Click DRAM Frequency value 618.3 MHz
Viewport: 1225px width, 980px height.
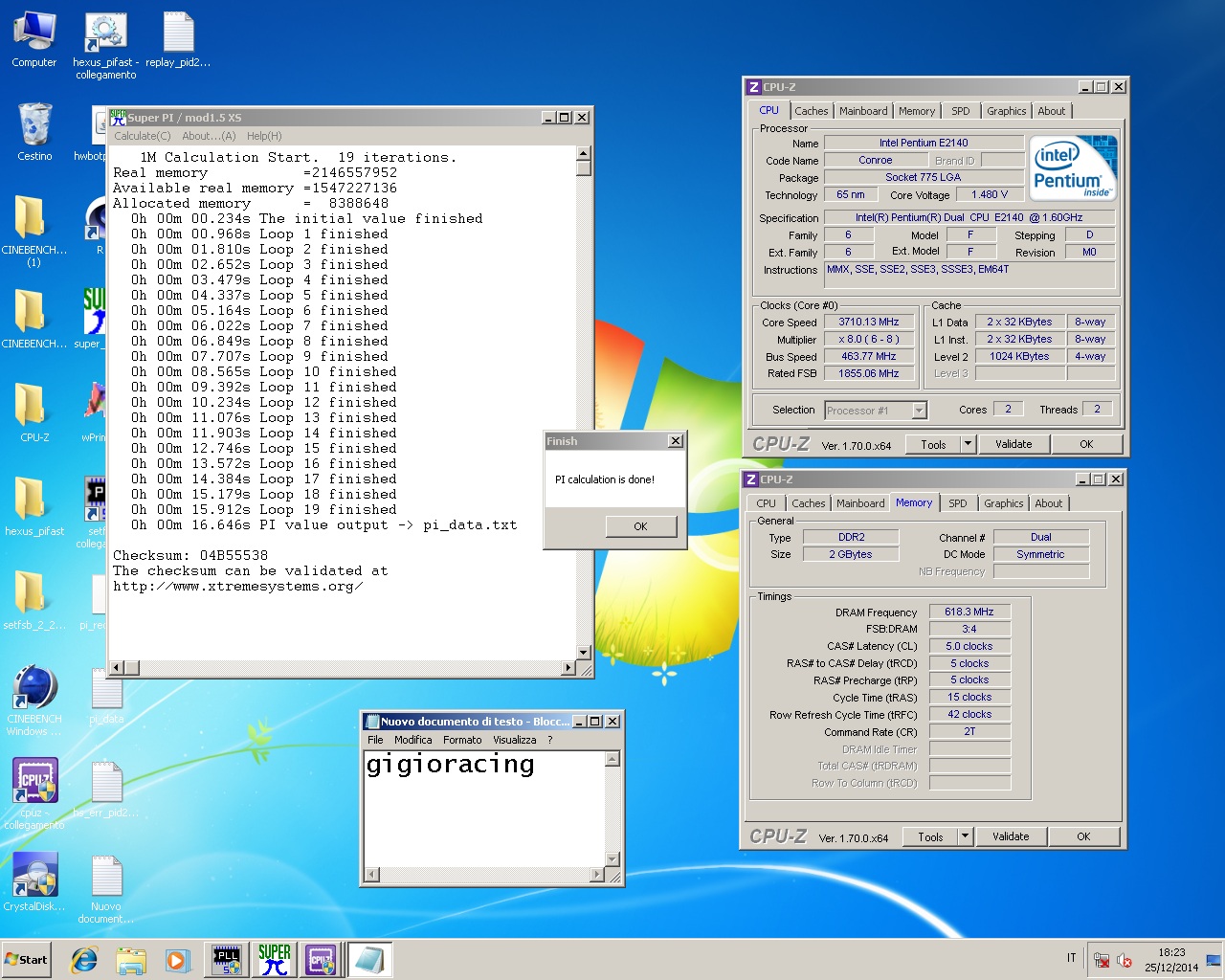coord(969,612)
